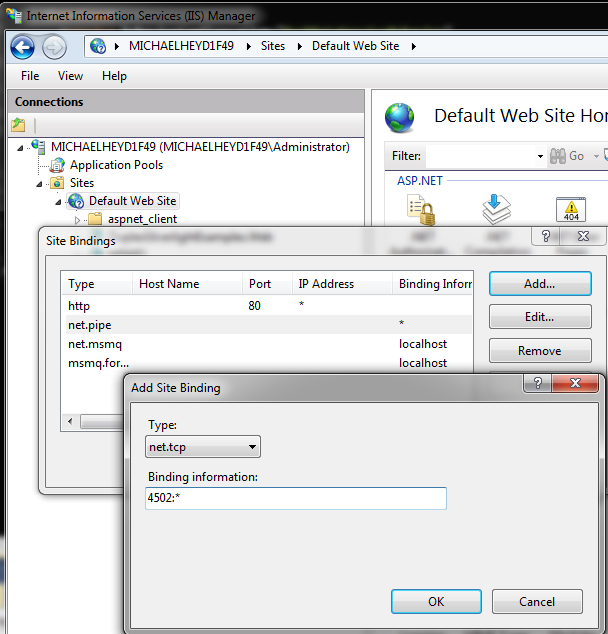This screenshot has height=634, width=608.
Task: Open the Filter dropdown arrow
Action: (x=540, y=156)
